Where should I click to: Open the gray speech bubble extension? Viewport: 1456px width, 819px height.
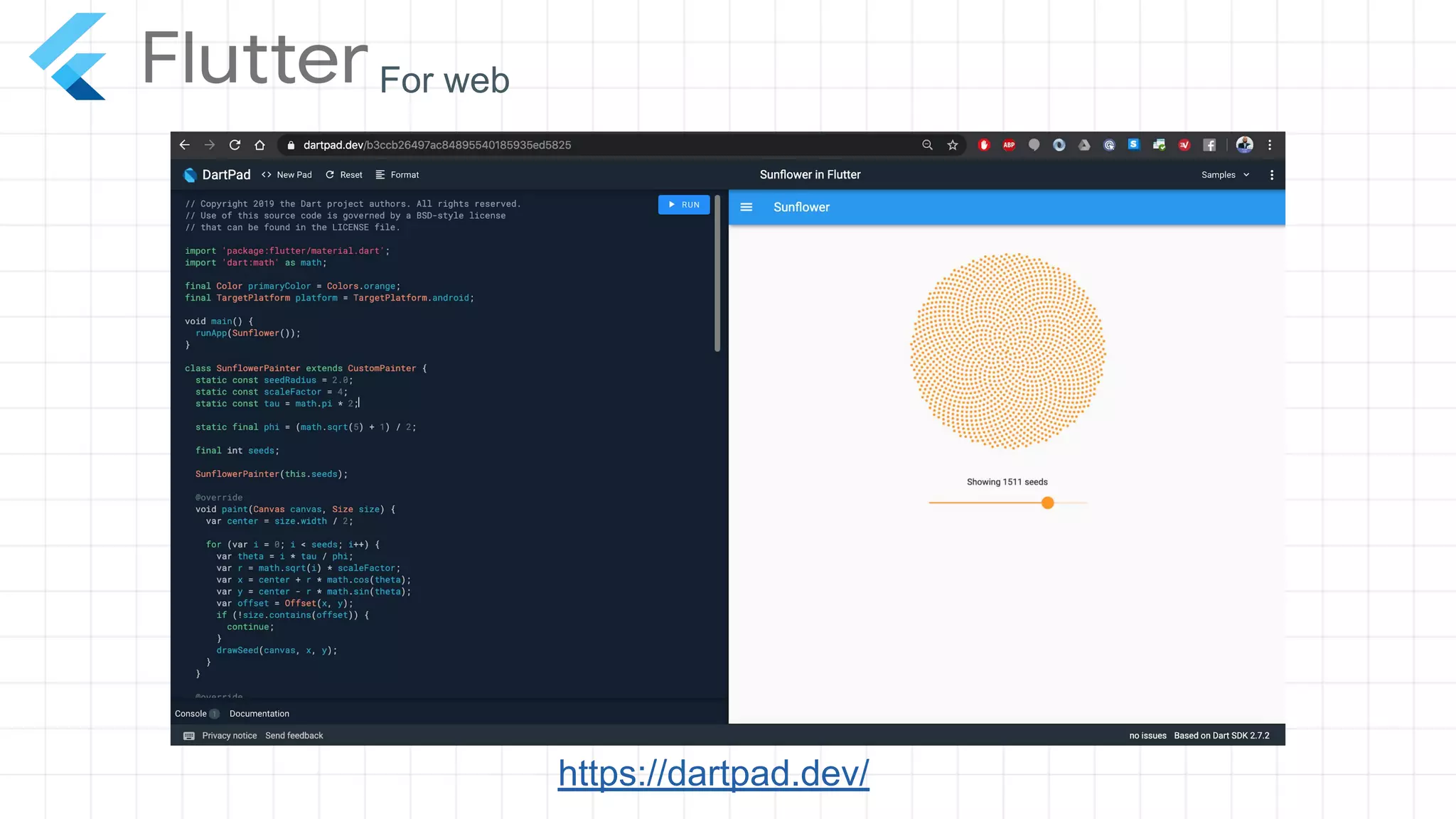[x=1034, y=145]
